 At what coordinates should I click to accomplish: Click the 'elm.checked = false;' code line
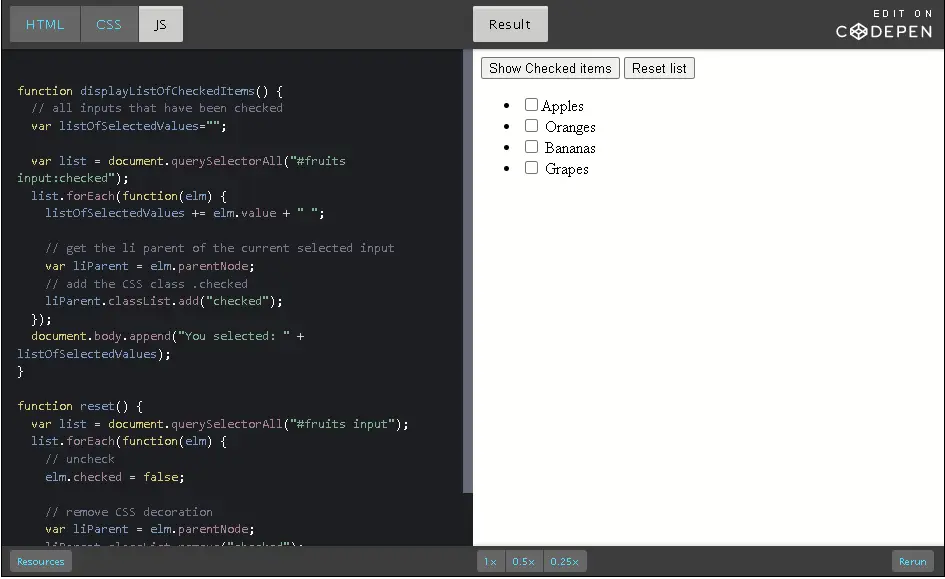coord(115,477)
